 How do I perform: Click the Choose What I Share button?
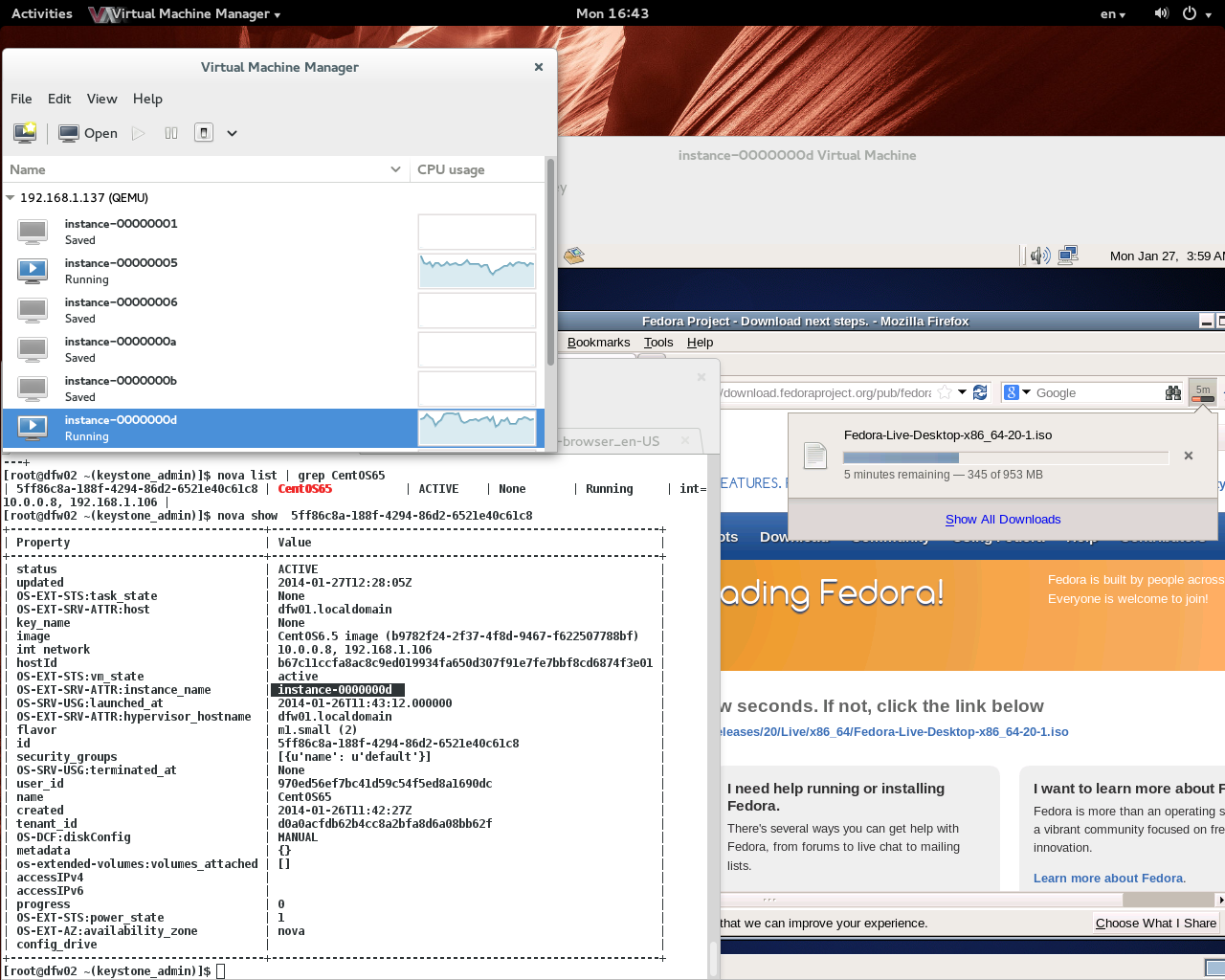1156,923
